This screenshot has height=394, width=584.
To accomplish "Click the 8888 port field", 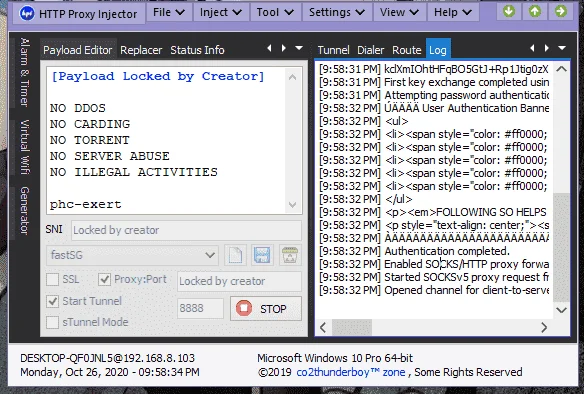I will coord(200,308).
